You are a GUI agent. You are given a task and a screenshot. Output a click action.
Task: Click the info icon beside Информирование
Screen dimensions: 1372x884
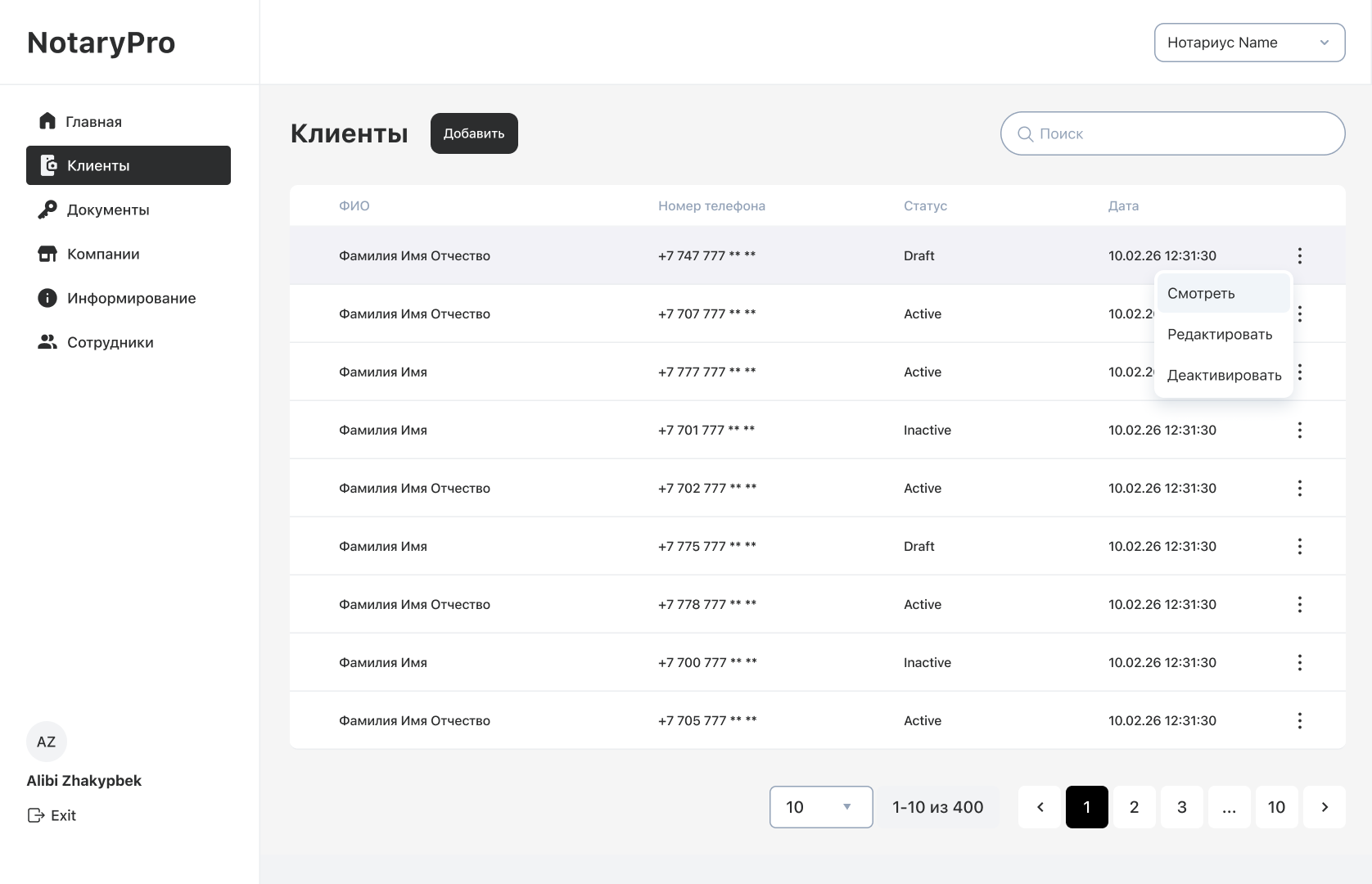pyautogui.click(x=47, y=298)
